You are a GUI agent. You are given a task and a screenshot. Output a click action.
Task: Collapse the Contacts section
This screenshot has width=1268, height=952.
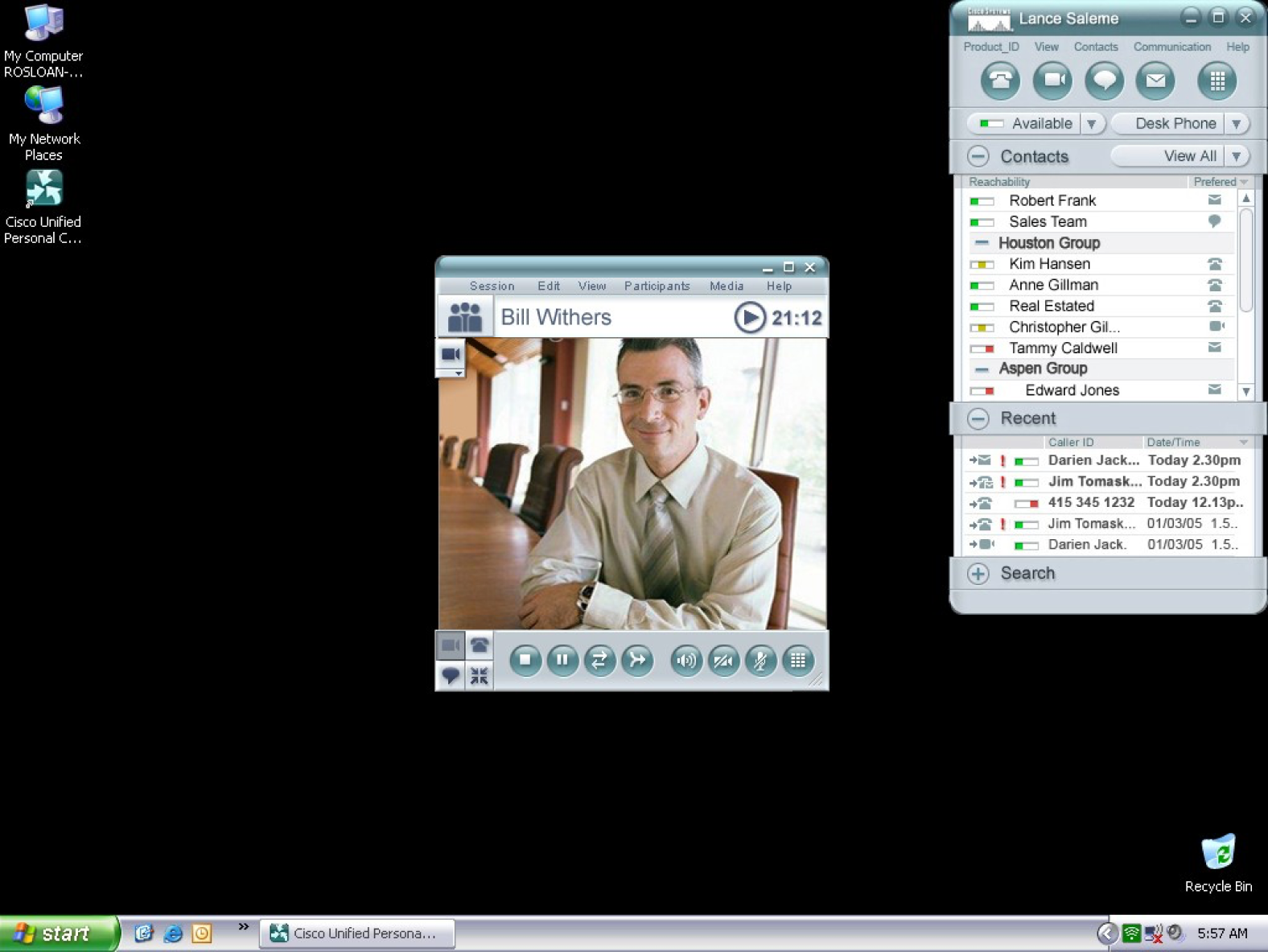(x=978, y=156)
